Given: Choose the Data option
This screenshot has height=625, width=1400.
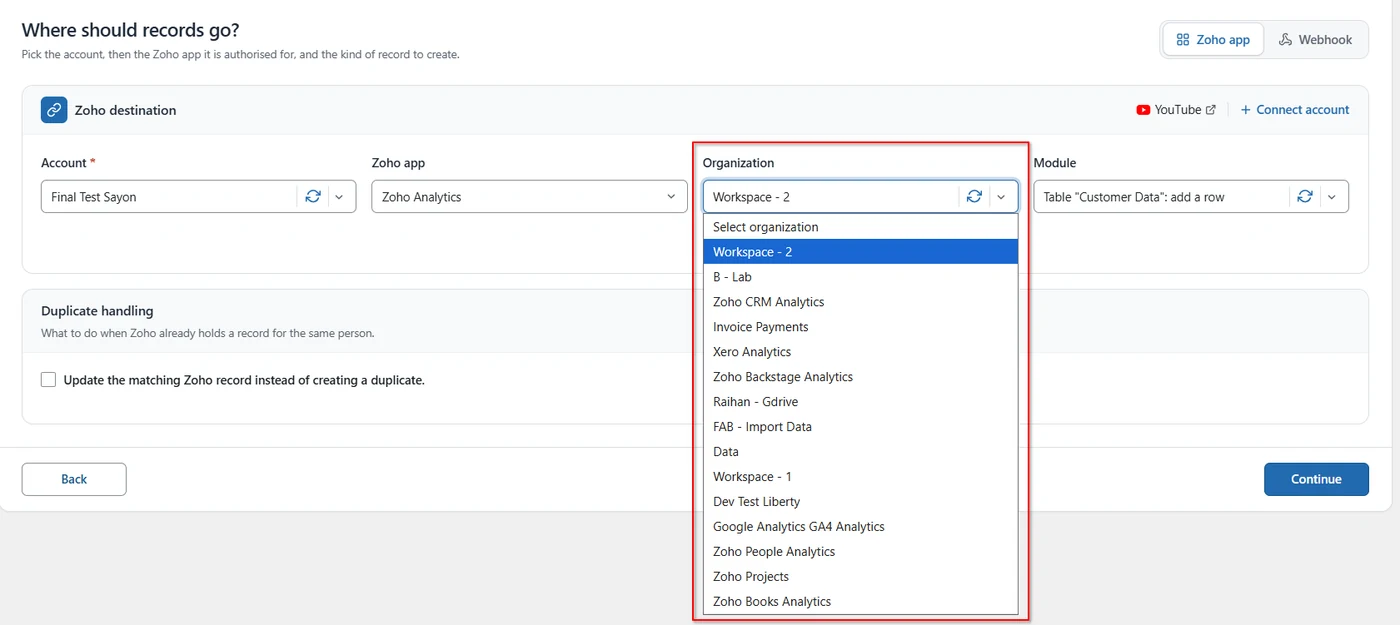Looking at the screenshot, I should tap(860, 452).
